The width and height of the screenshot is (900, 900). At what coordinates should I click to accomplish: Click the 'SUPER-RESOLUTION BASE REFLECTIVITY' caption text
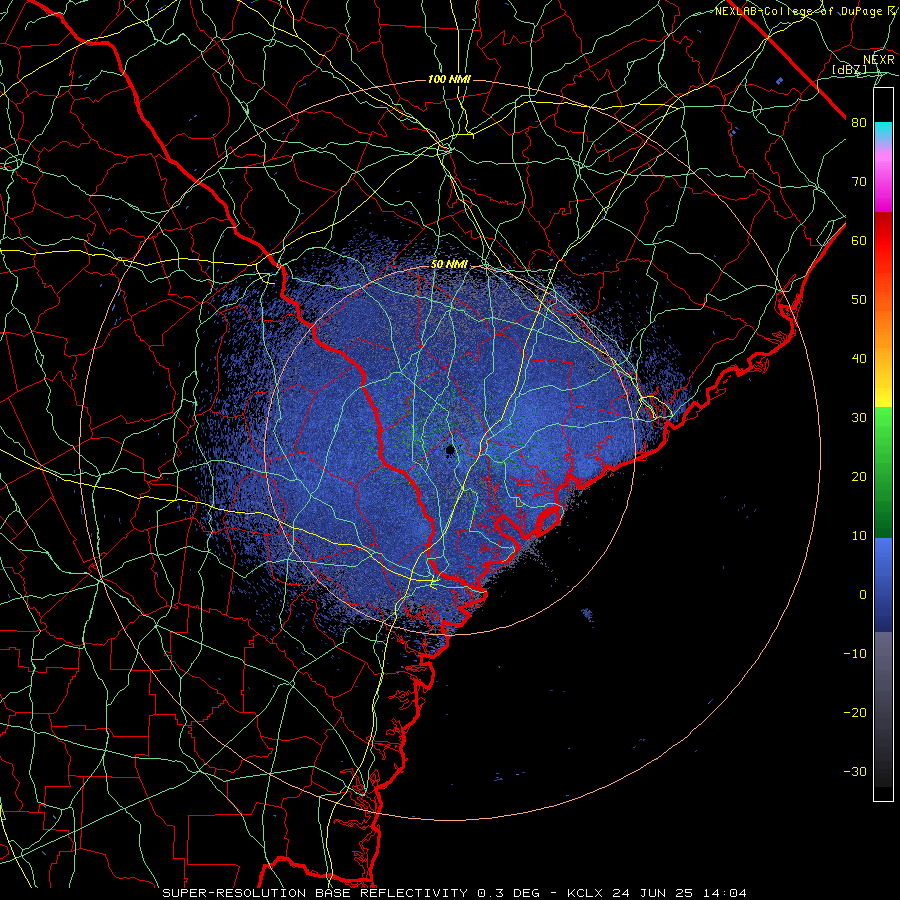tap(315, 893)
